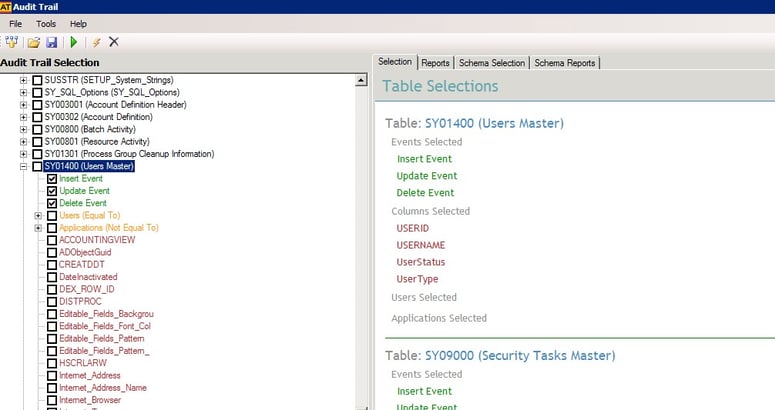Select the SY00801 (Resource Activity) tree row
Screen dimensions: 775x410
(97, 142)
